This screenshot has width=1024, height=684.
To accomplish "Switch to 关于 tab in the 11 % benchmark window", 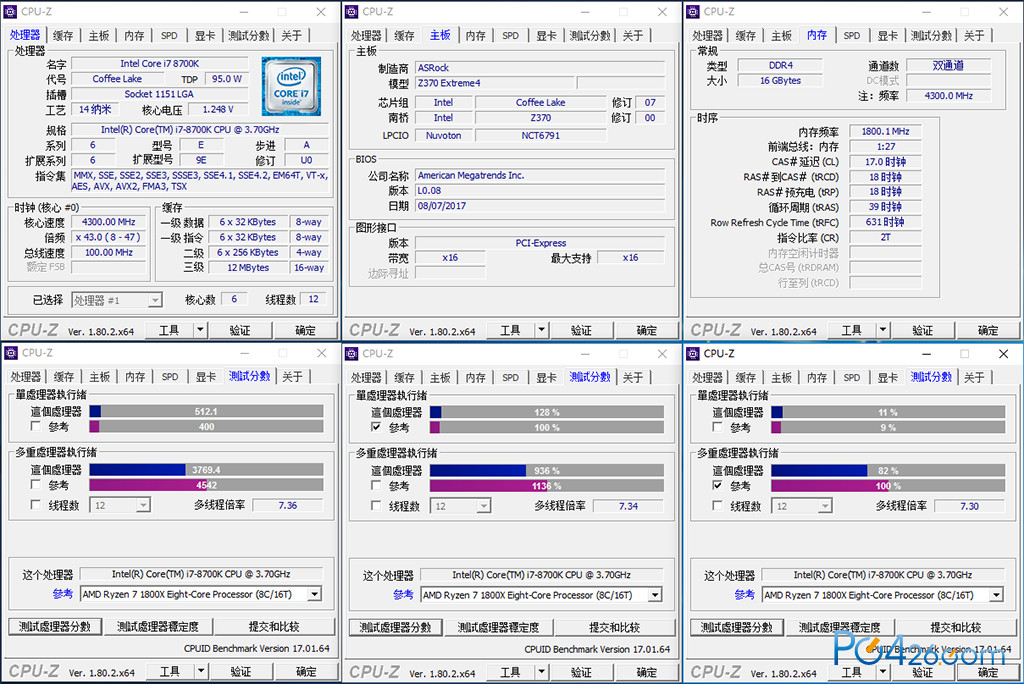I will (x=974, y=377).
